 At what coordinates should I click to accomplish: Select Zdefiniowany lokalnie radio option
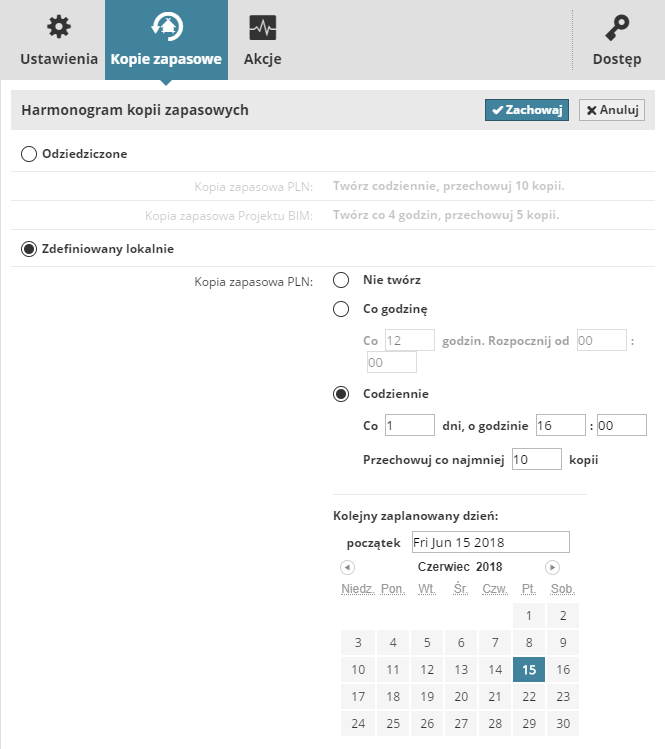click(x=28, y=248)
